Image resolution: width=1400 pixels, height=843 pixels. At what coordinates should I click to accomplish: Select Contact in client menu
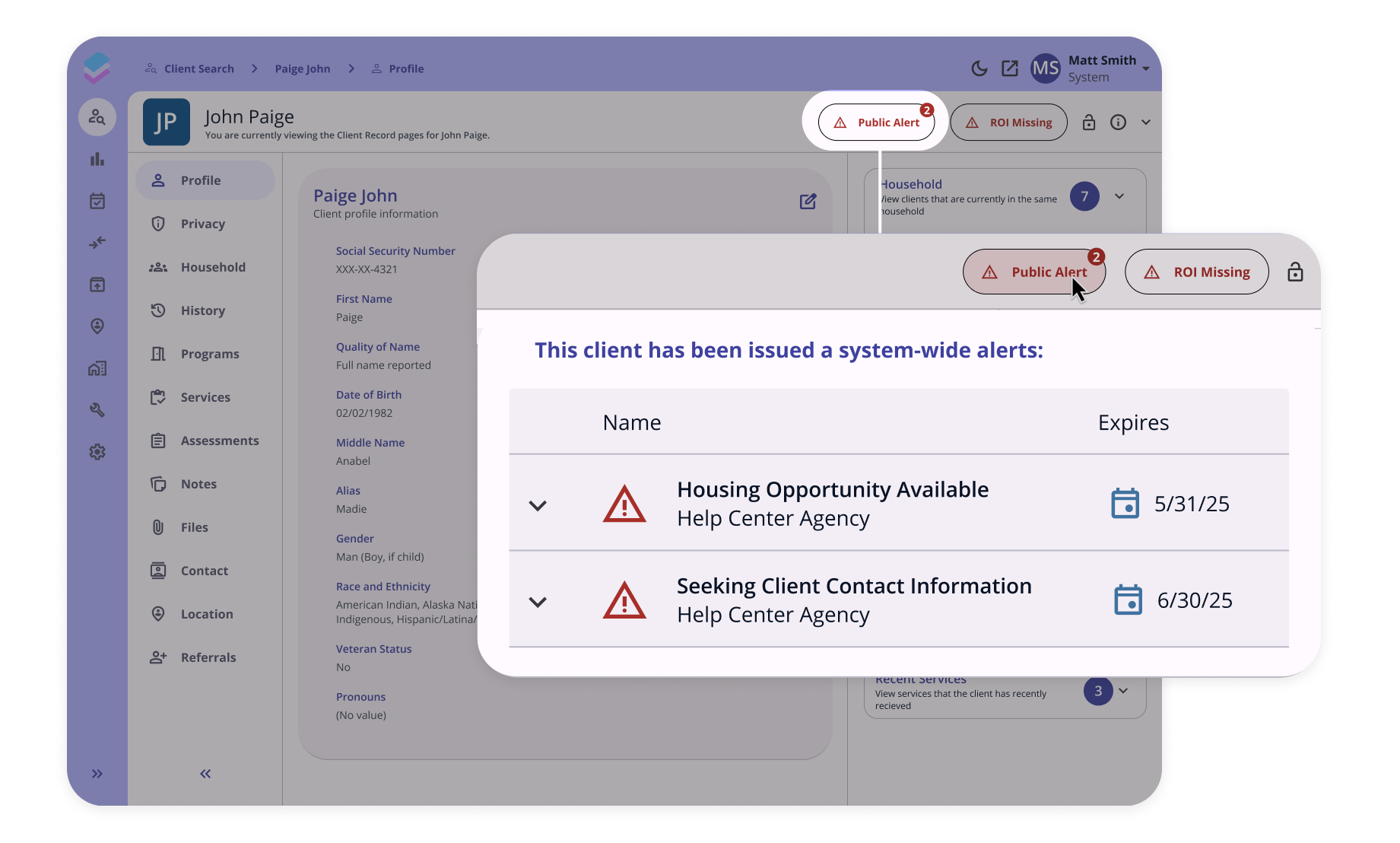205,571
